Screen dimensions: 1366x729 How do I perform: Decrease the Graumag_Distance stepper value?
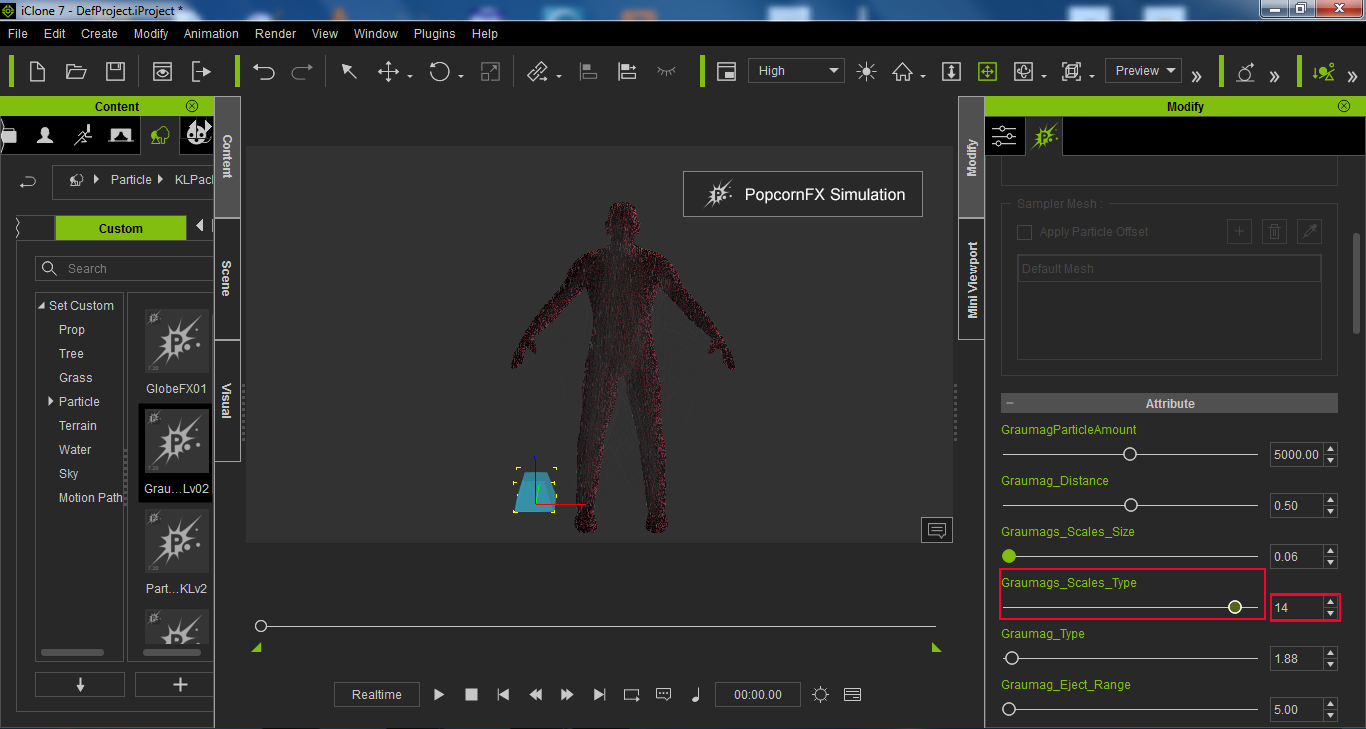(x=1330, y=511)
